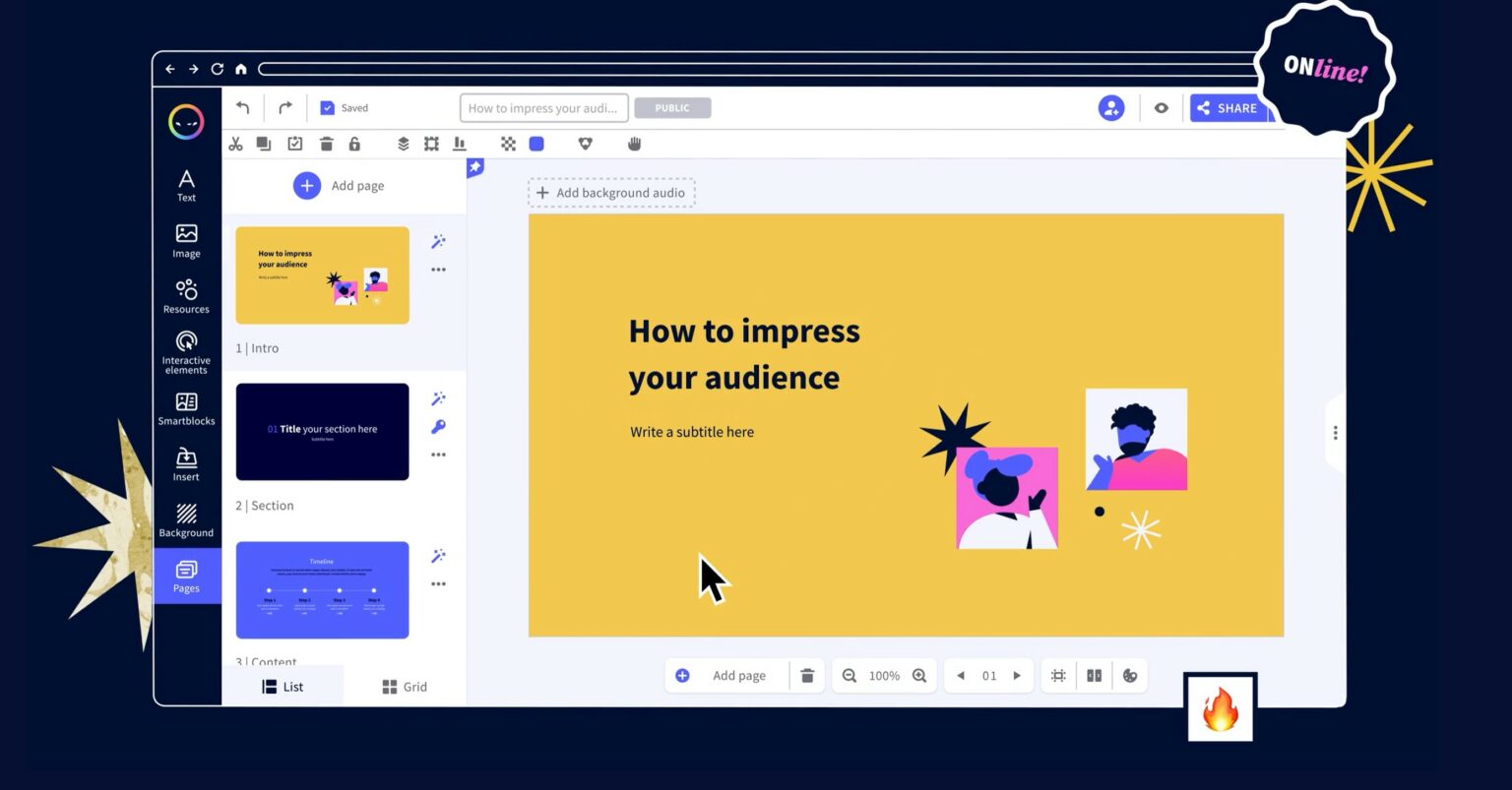Viewport: 1512px width, 790px height.
Task: Open the options menu for the Intro slide
Action: pyautogui.click(x=438, y=270)
